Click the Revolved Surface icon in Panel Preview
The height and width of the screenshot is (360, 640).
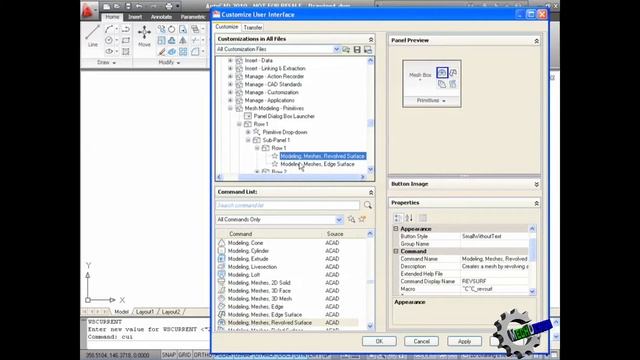442,73
